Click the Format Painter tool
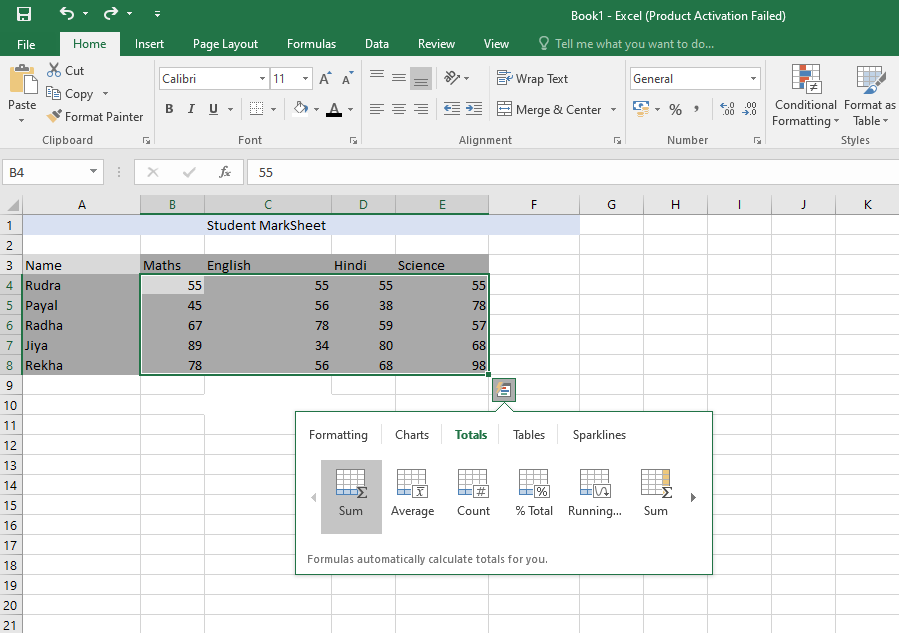899x633 pixels. (95, 117)
